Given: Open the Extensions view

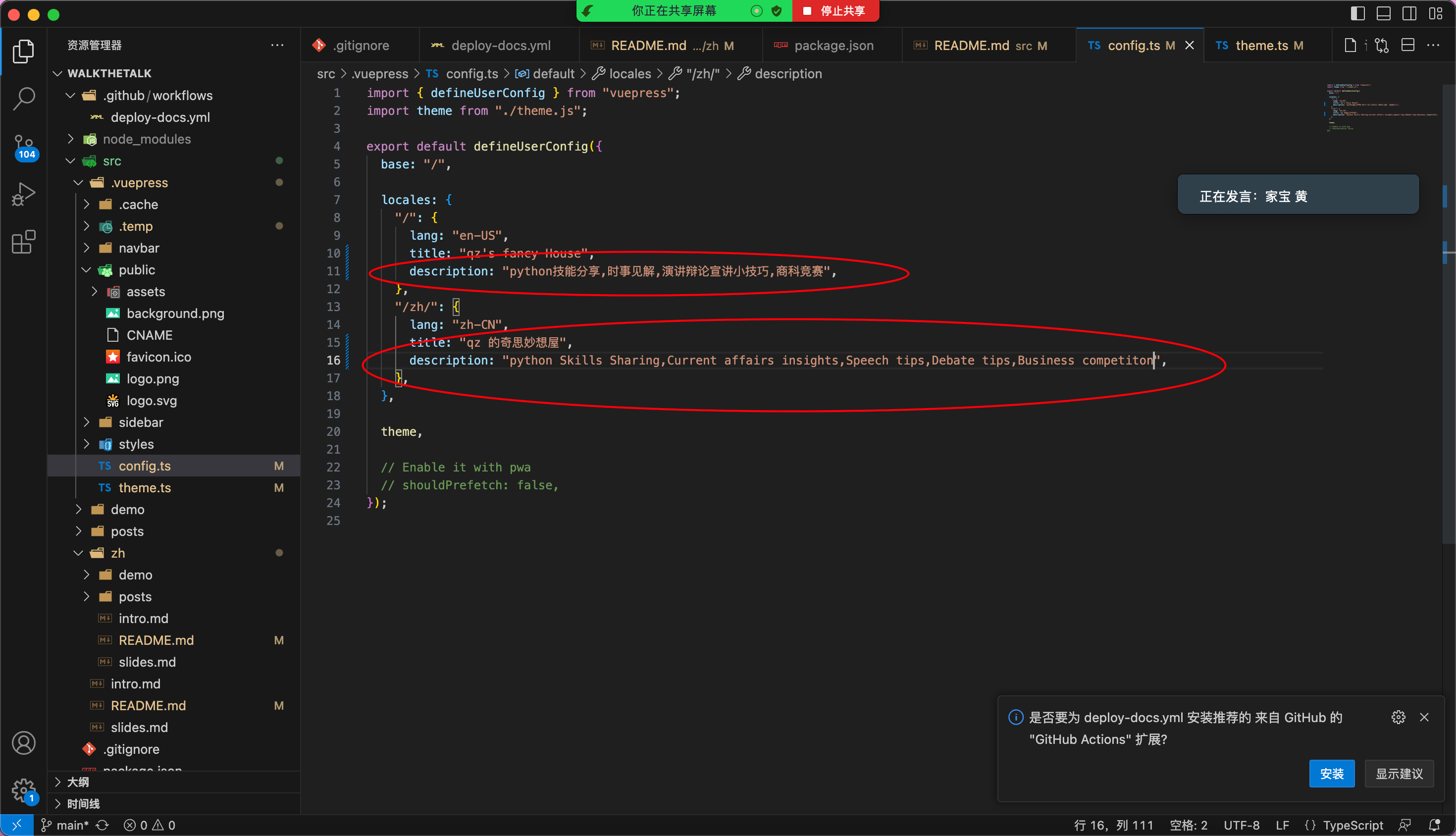Looking at the screenshot, I should [24, 242].
